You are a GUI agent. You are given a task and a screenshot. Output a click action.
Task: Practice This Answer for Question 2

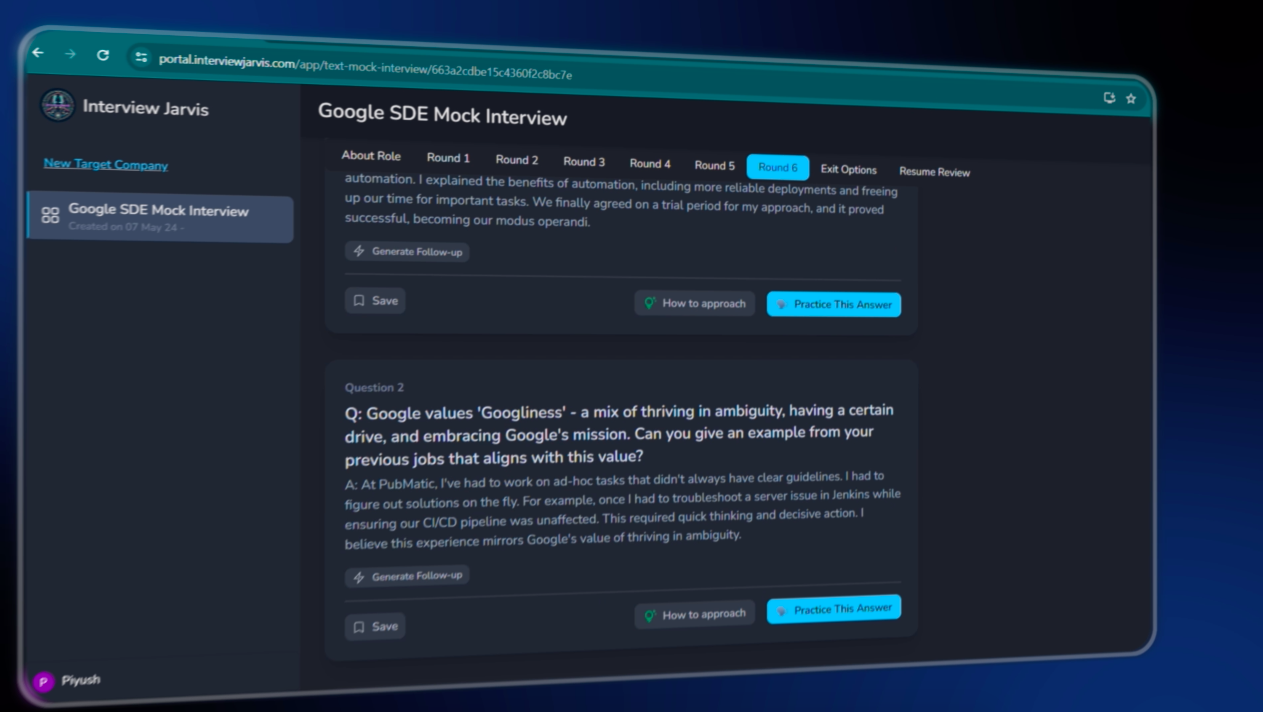click(x=834, y=609)
